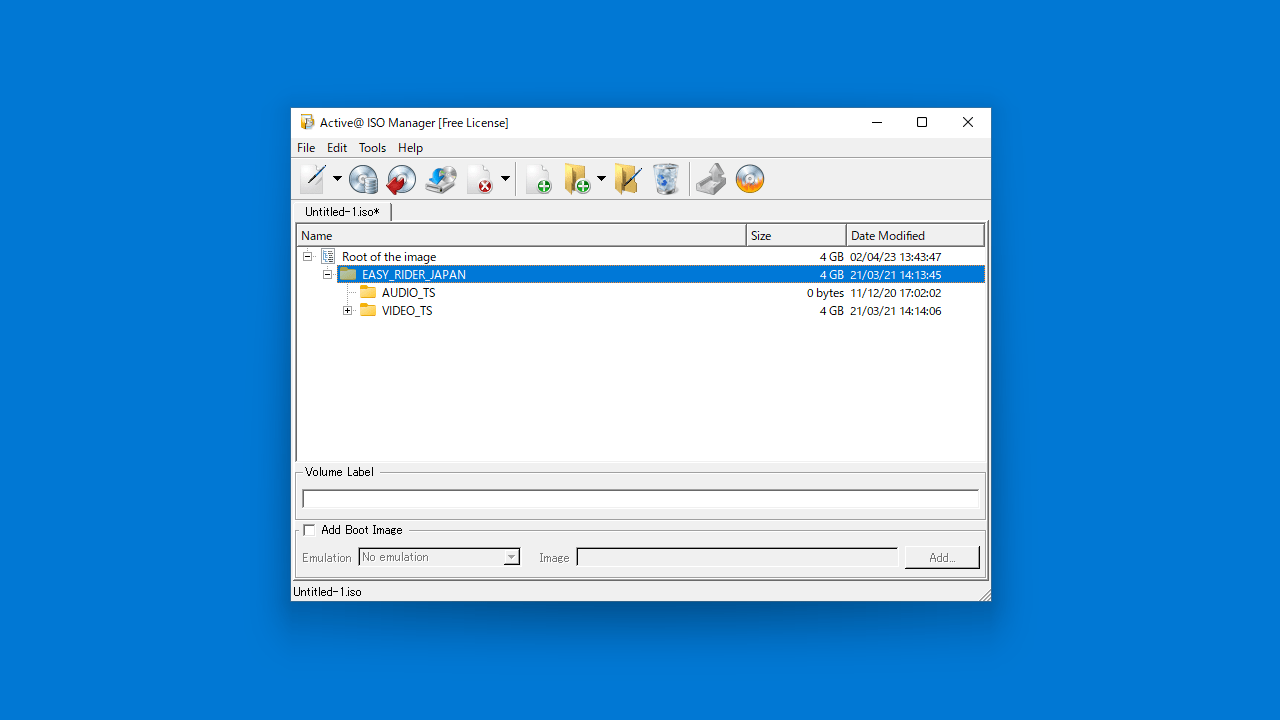Click the burn disc flame icon
The height and width of the screenshot is (720, 1280).
750,179
